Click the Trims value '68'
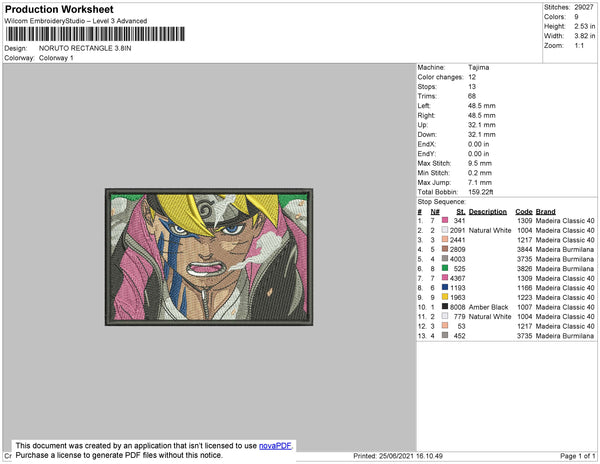This screenshot has width=600, height=464. 472,96
